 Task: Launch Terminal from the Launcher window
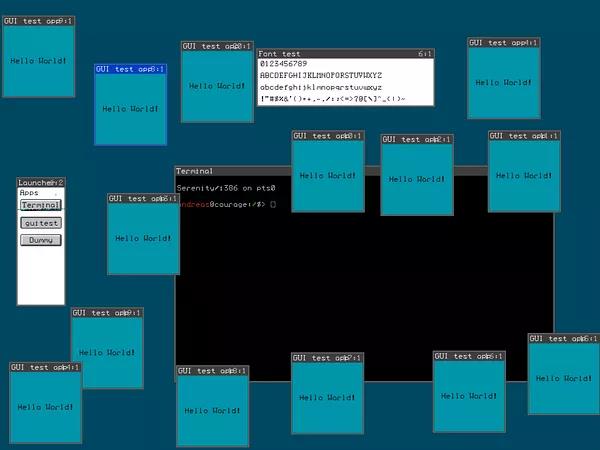(41, 205)
